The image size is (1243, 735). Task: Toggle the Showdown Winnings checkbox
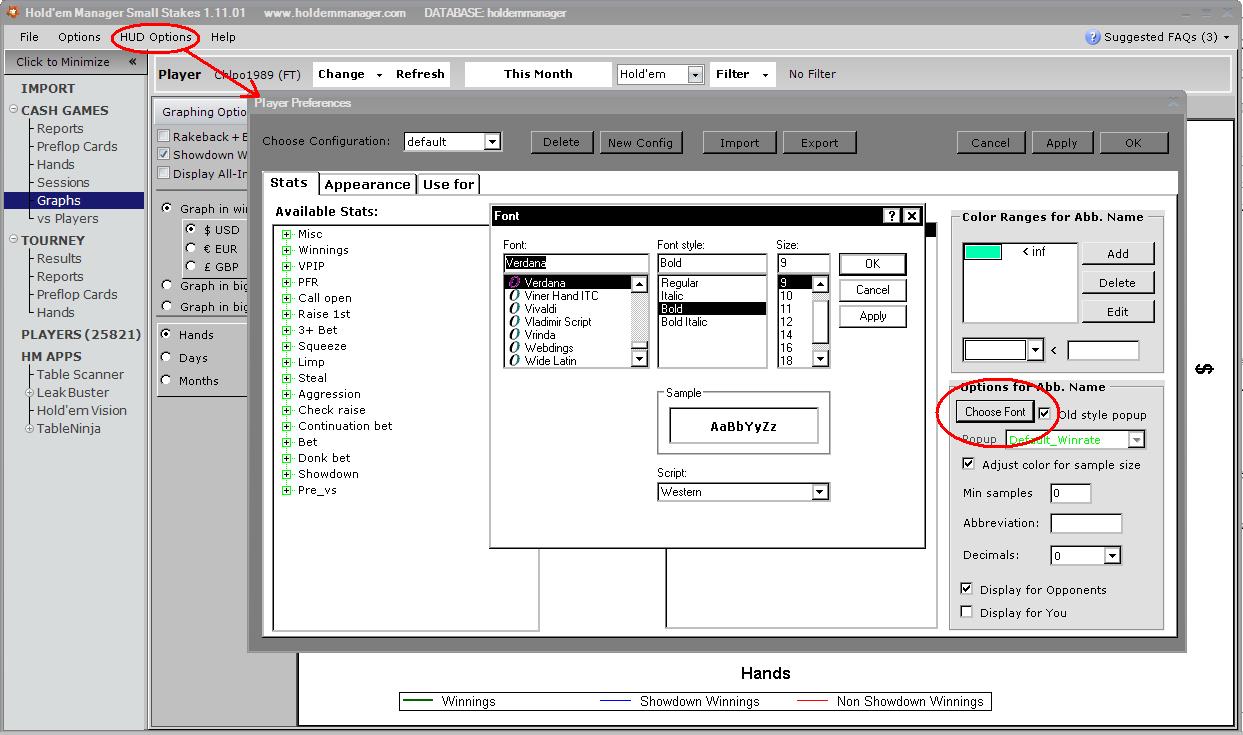(x=164, y=155)
